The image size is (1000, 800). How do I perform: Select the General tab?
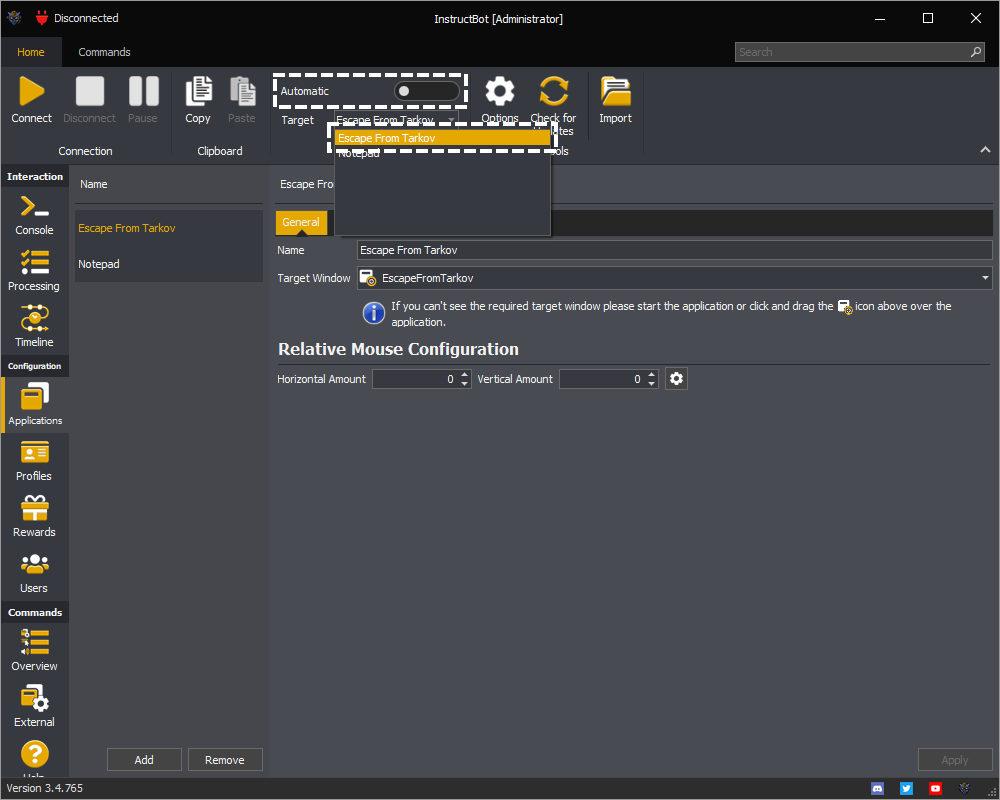[301, 223]
